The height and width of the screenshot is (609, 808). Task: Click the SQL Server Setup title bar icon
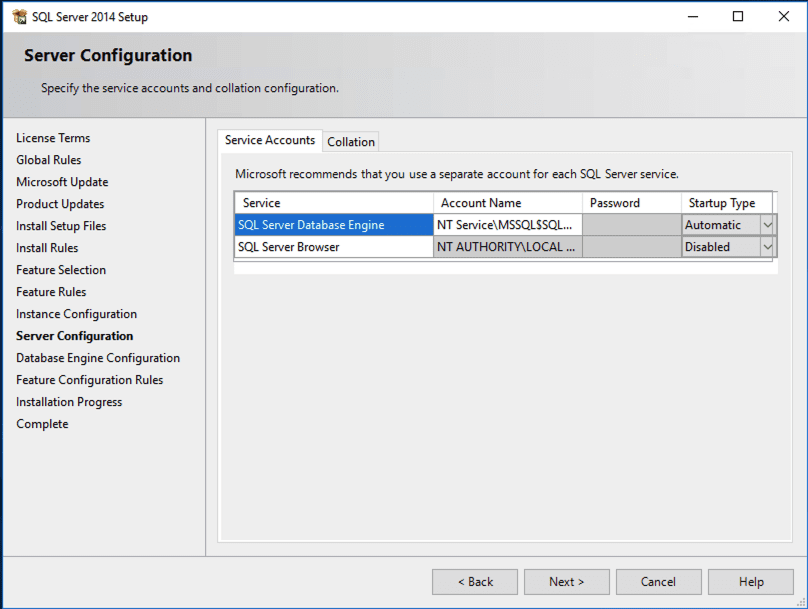[19, 17]
